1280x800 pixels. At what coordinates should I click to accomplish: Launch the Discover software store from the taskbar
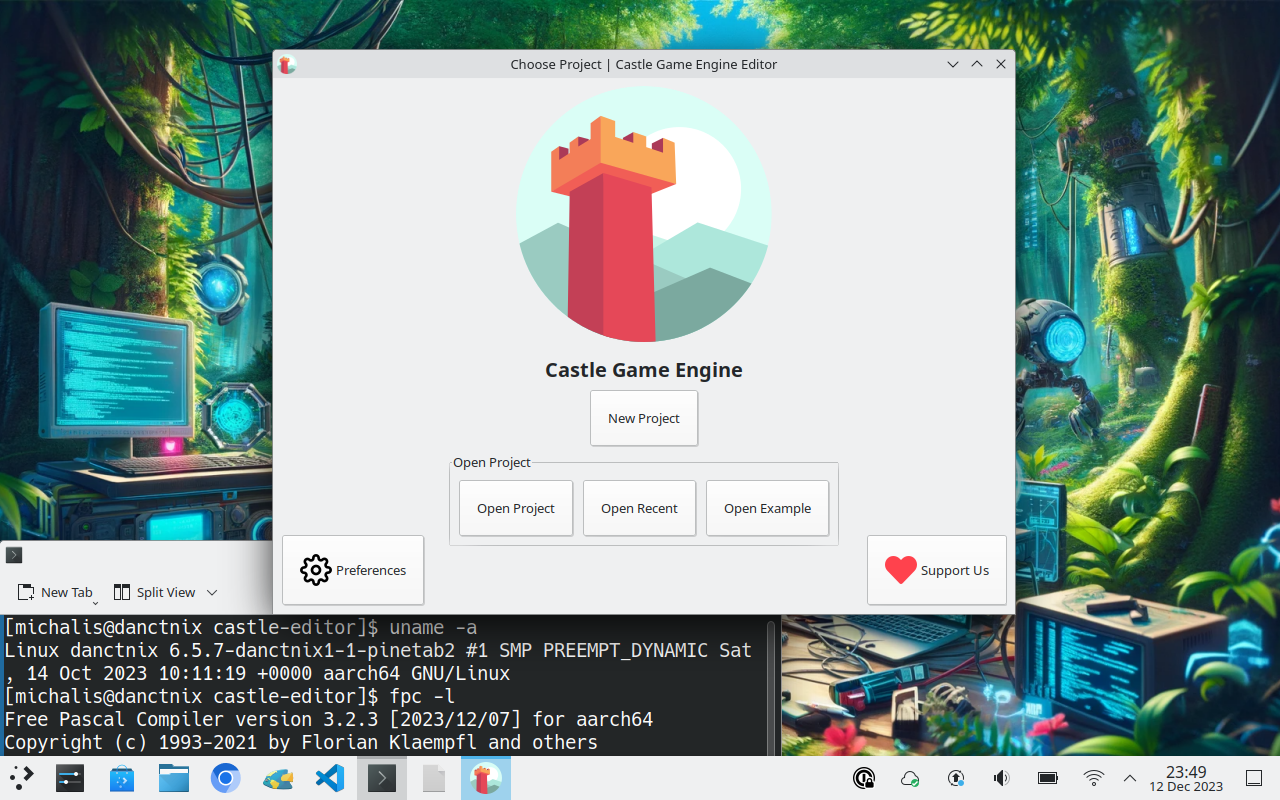(122, 778)
